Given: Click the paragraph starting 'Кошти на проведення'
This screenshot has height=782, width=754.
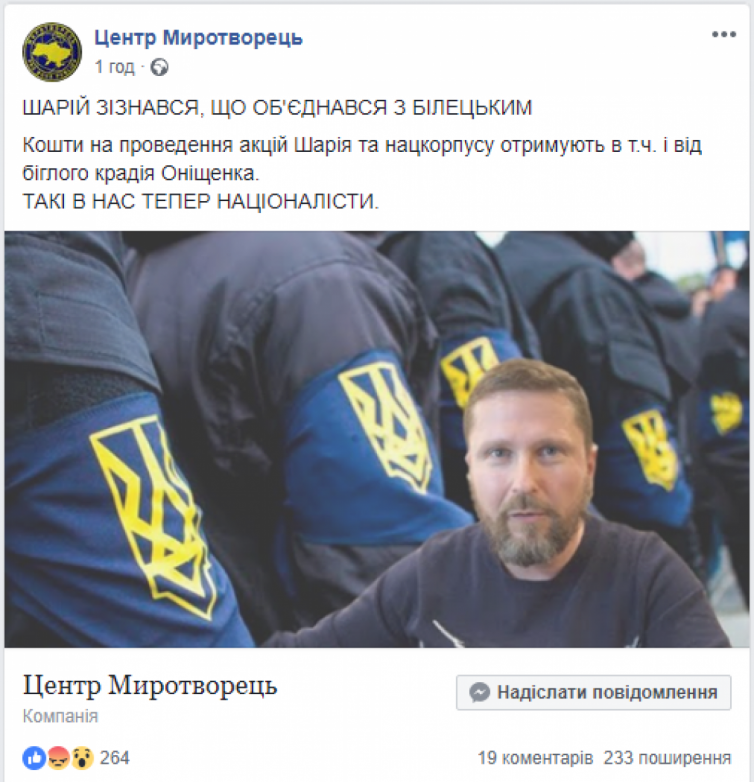Looking at the screenshot, I should coord(362,159).
